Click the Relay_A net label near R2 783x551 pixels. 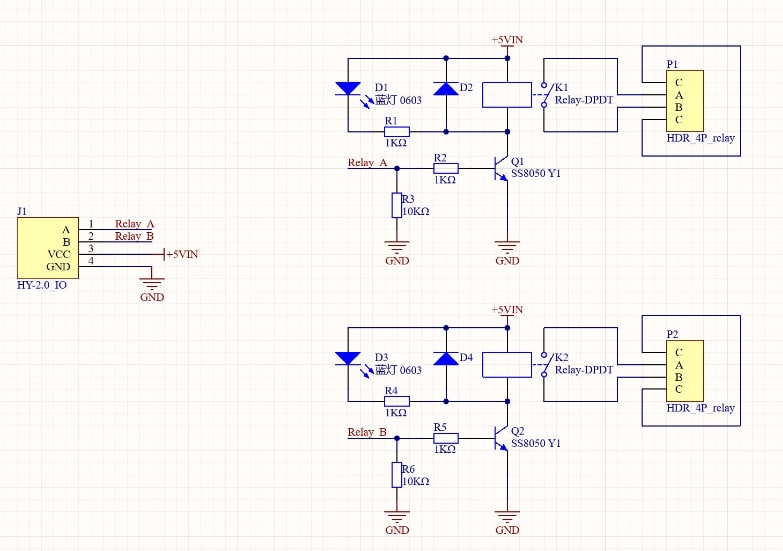[367, 163]
